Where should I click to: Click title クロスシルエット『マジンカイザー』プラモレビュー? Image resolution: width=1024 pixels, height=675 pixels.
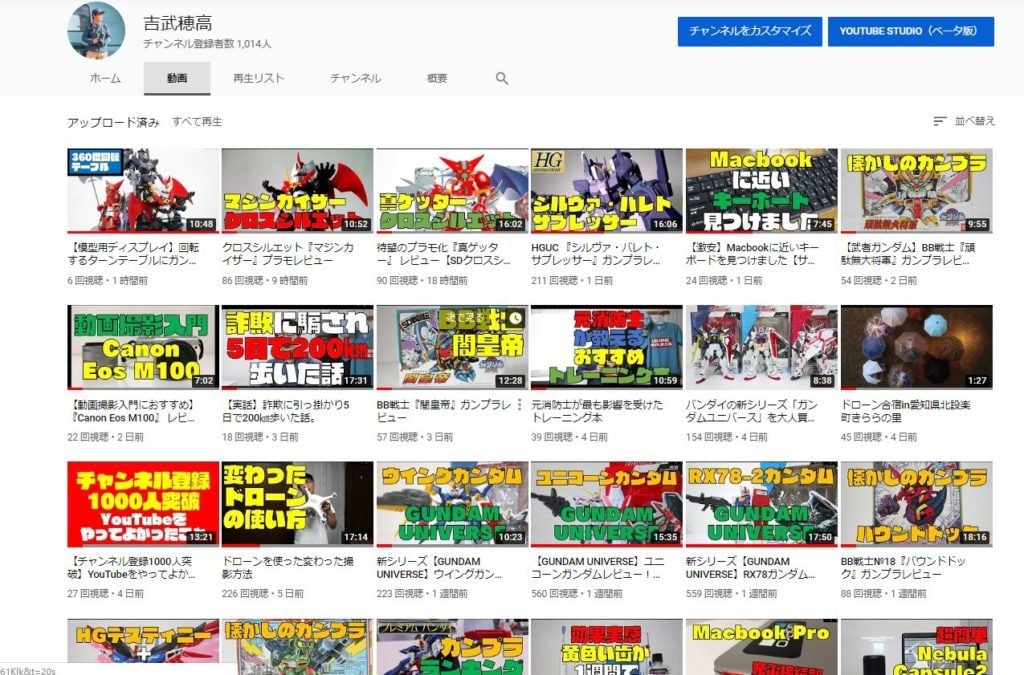[288, 254]
